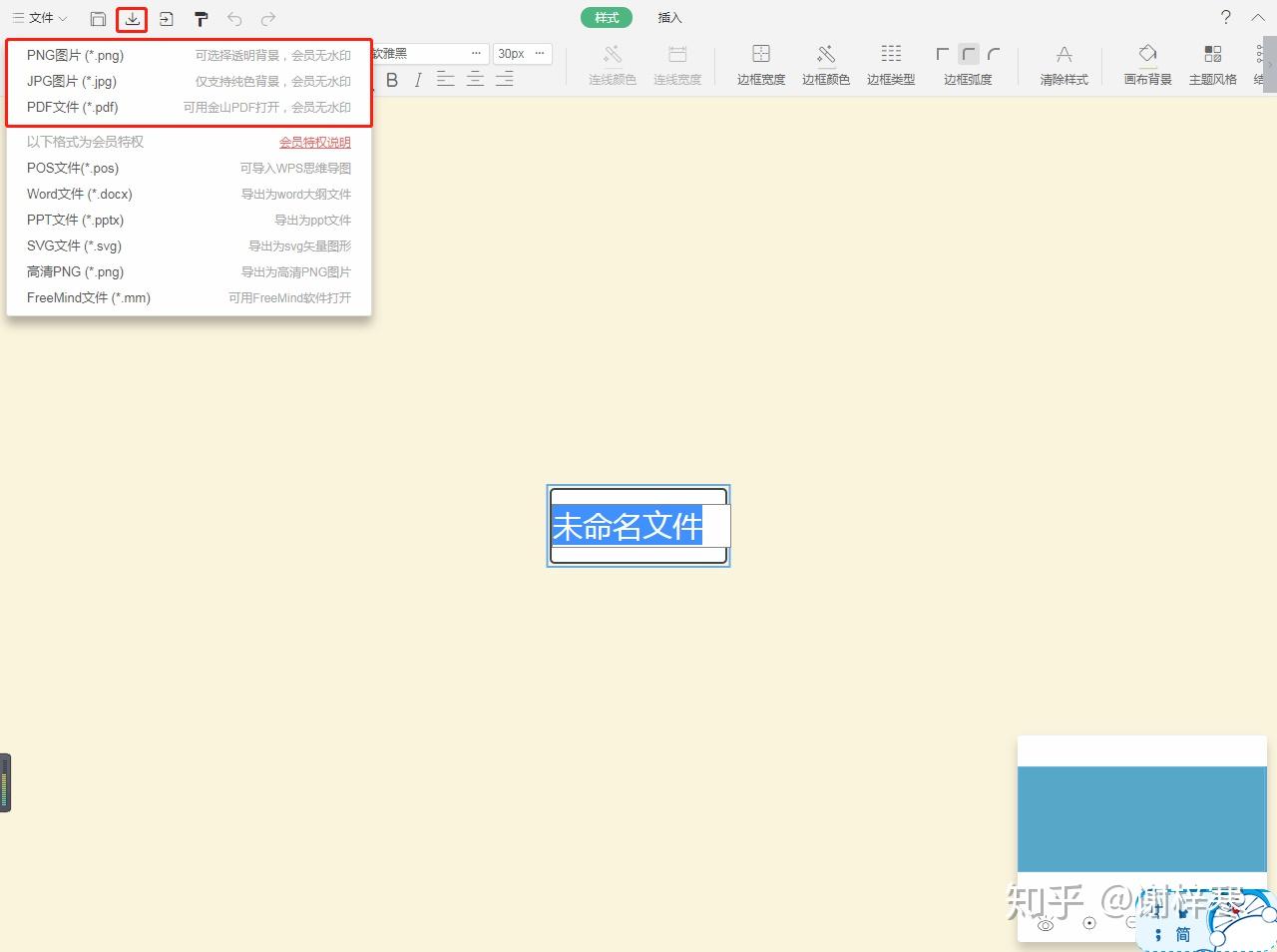Open the 主题风格 theme style panel
Image resolution: width=1277 pixels, height=952 pixels.
click(x=1212, y=62)
